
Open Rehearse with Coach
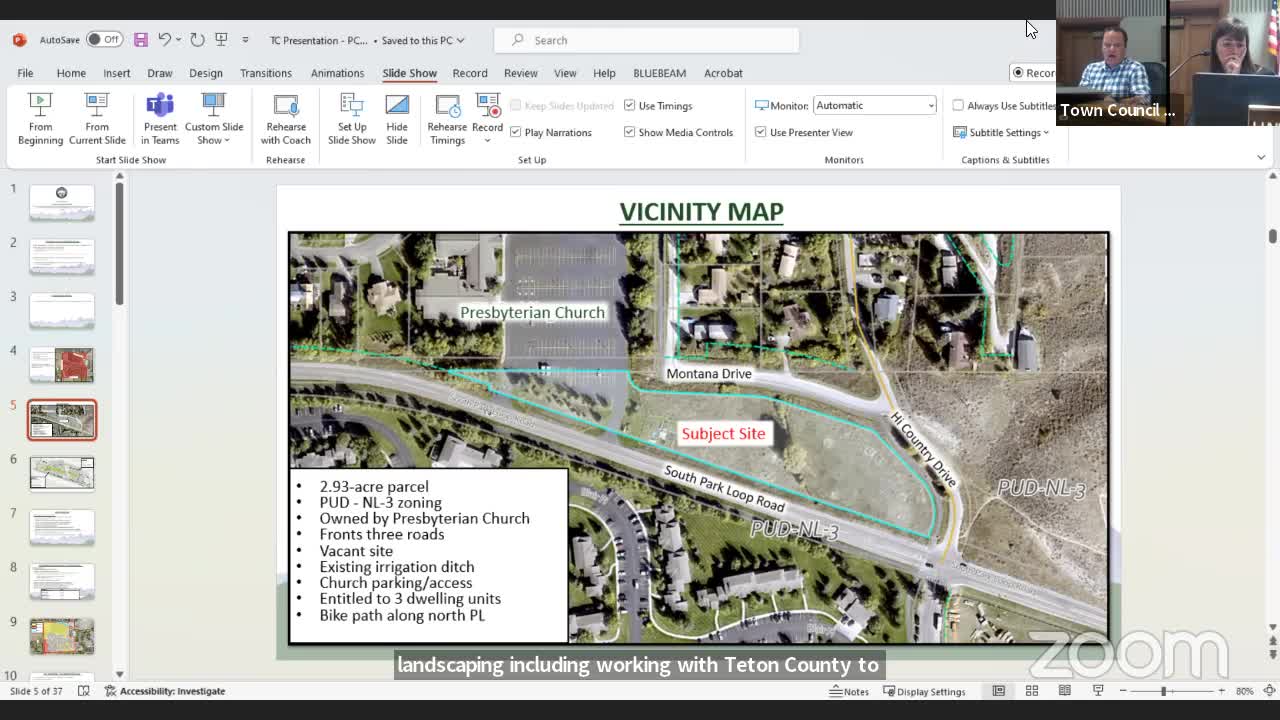click(x=286, y=118)
